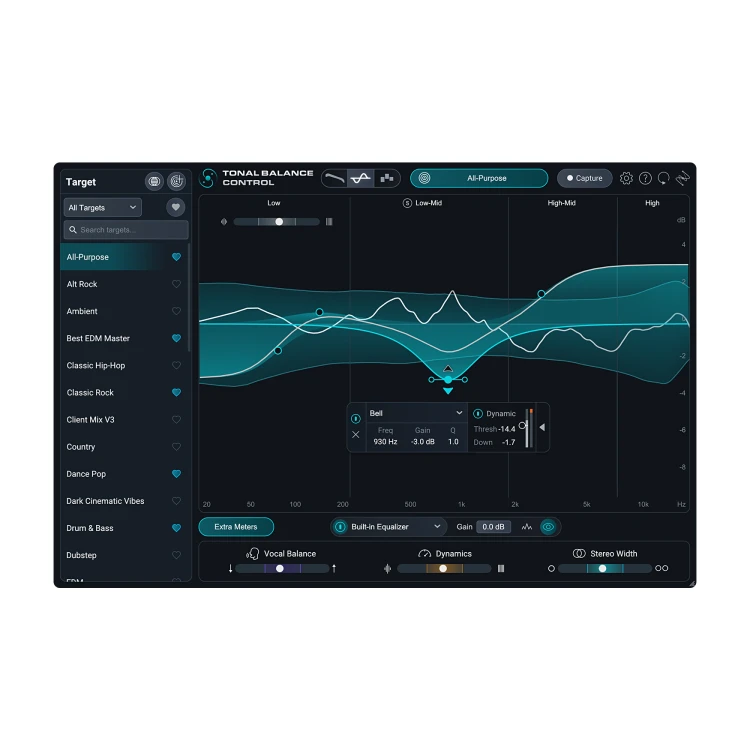Favorite the Ambient heart

(x=176, y=311)
